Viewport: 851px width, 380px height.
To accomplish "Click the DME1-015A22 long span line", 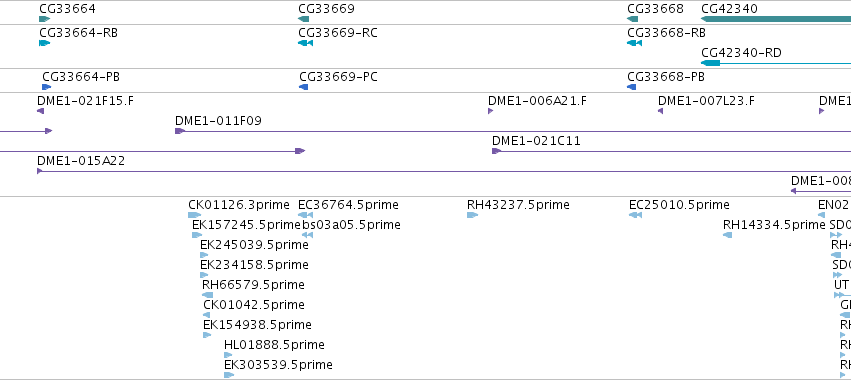I will point(444,172).
